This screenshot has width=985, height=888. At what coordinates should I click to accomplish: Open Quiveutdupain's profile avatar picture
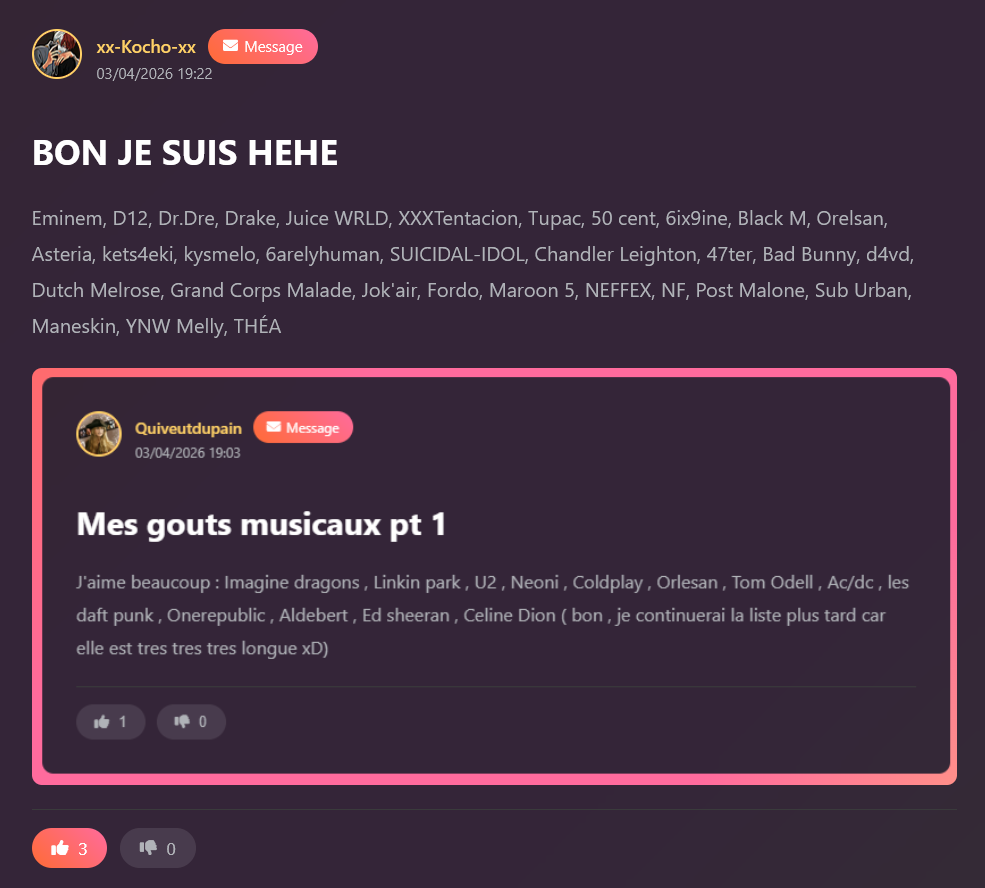(99, 433)
